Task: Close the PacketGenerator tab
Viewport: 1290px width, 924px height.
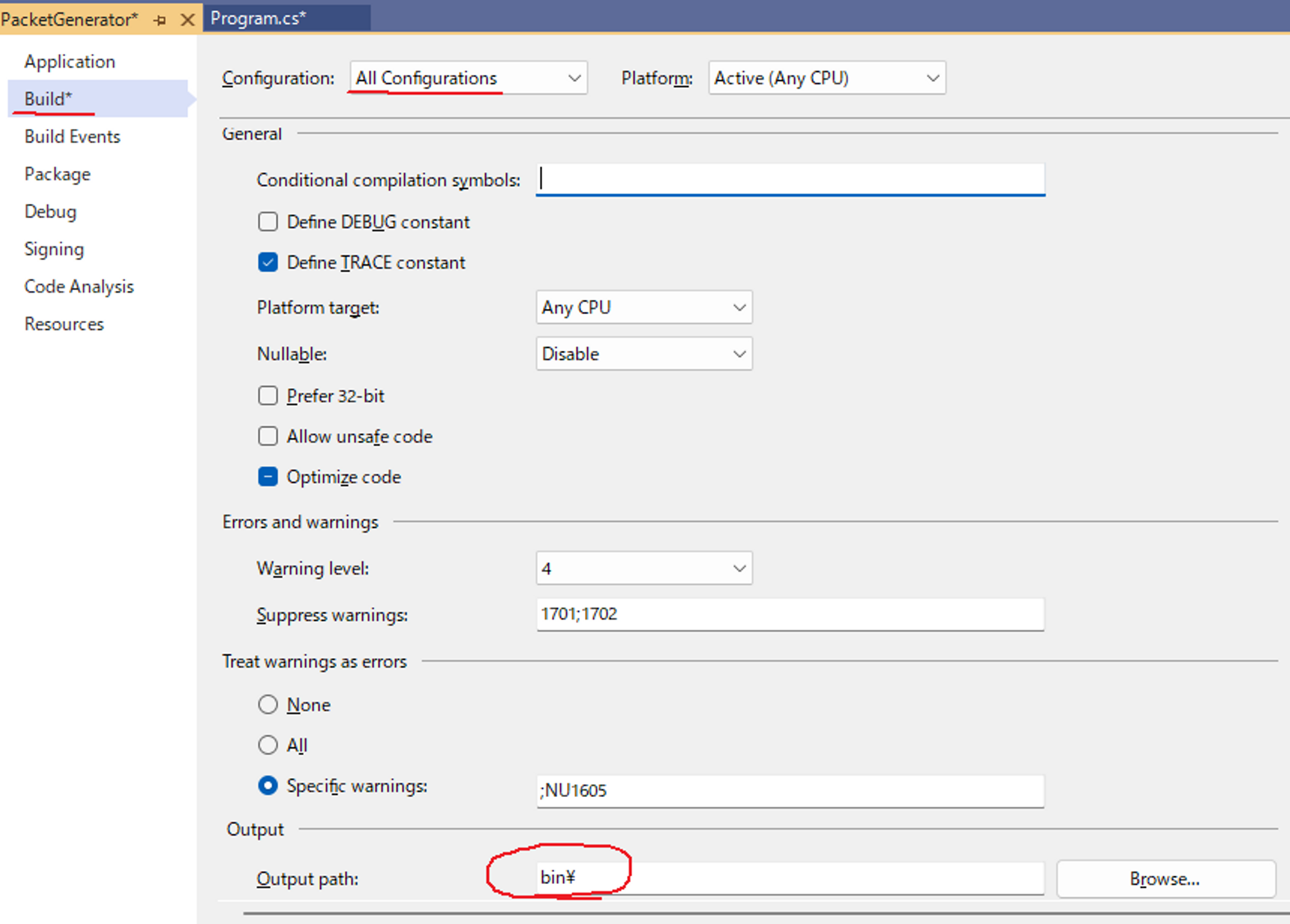Action: pos(188,20)
